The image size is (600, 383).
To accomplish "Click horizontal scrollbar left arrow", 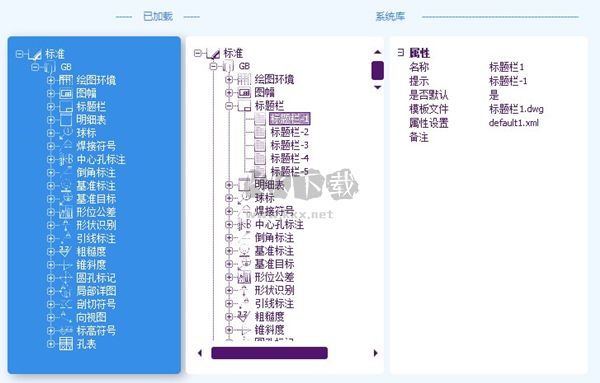I will coord(200,353).
